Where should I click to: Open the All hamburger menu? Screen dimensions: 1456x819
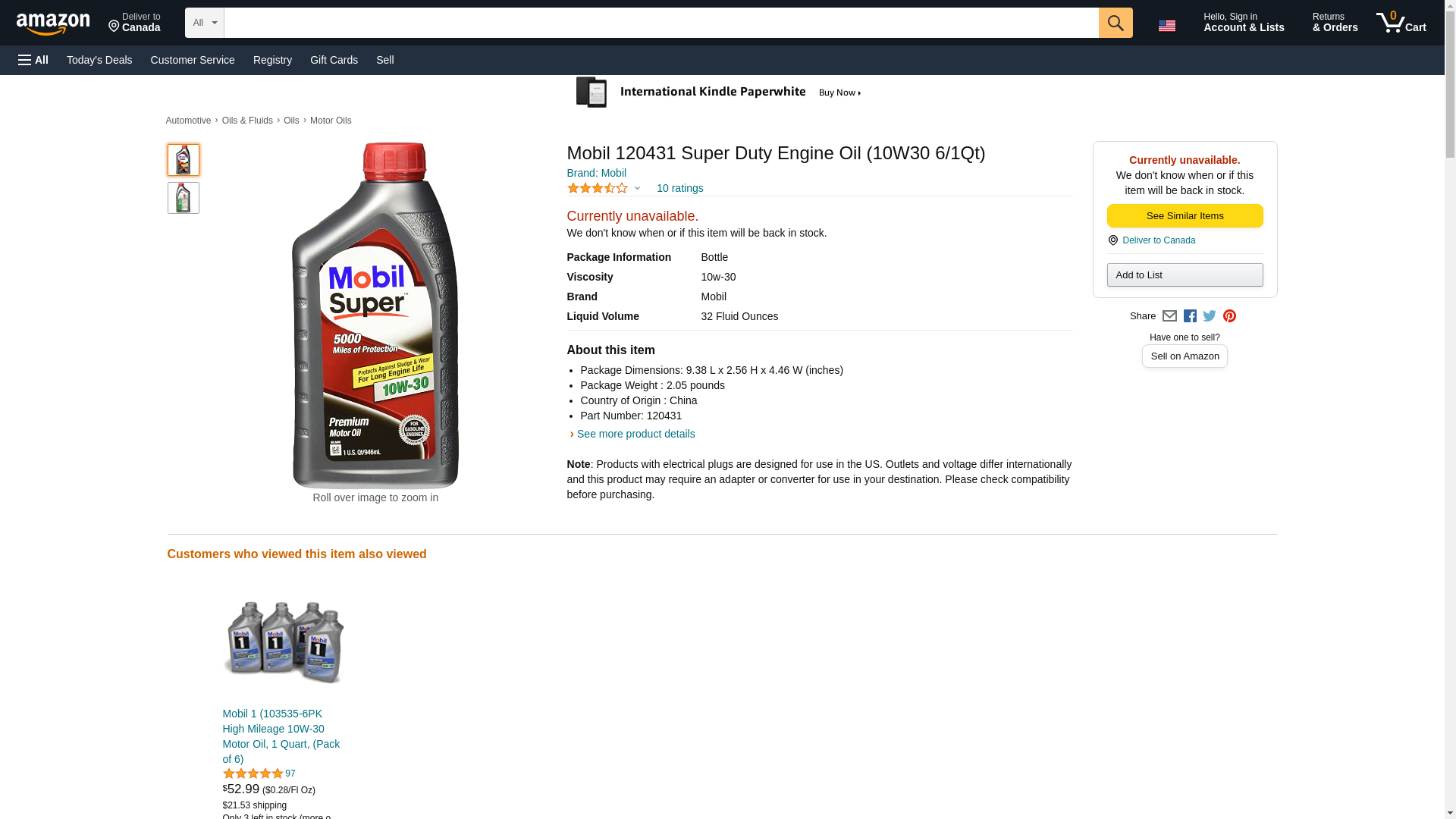pos(33,60)
